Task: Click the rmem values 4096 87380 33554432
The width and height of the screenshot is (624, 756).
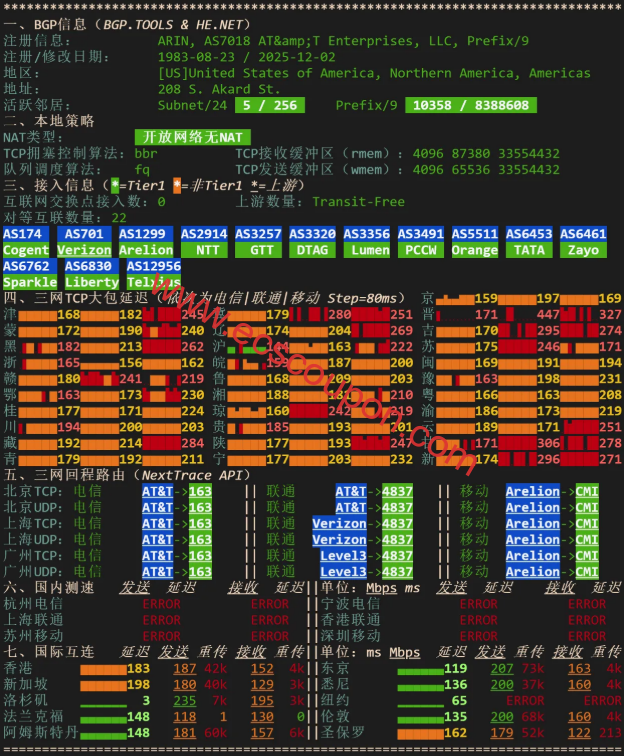Action: point(486,154)
